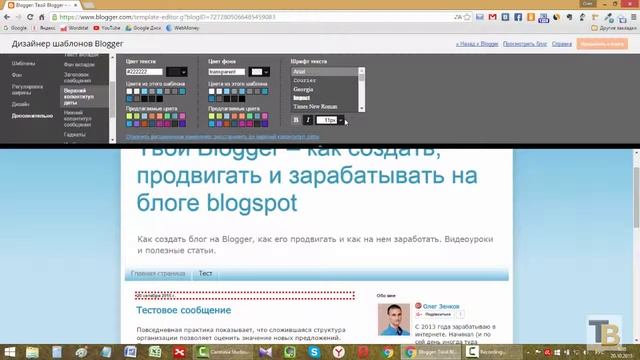Open the Яндекс bookmark

[44, 28]
